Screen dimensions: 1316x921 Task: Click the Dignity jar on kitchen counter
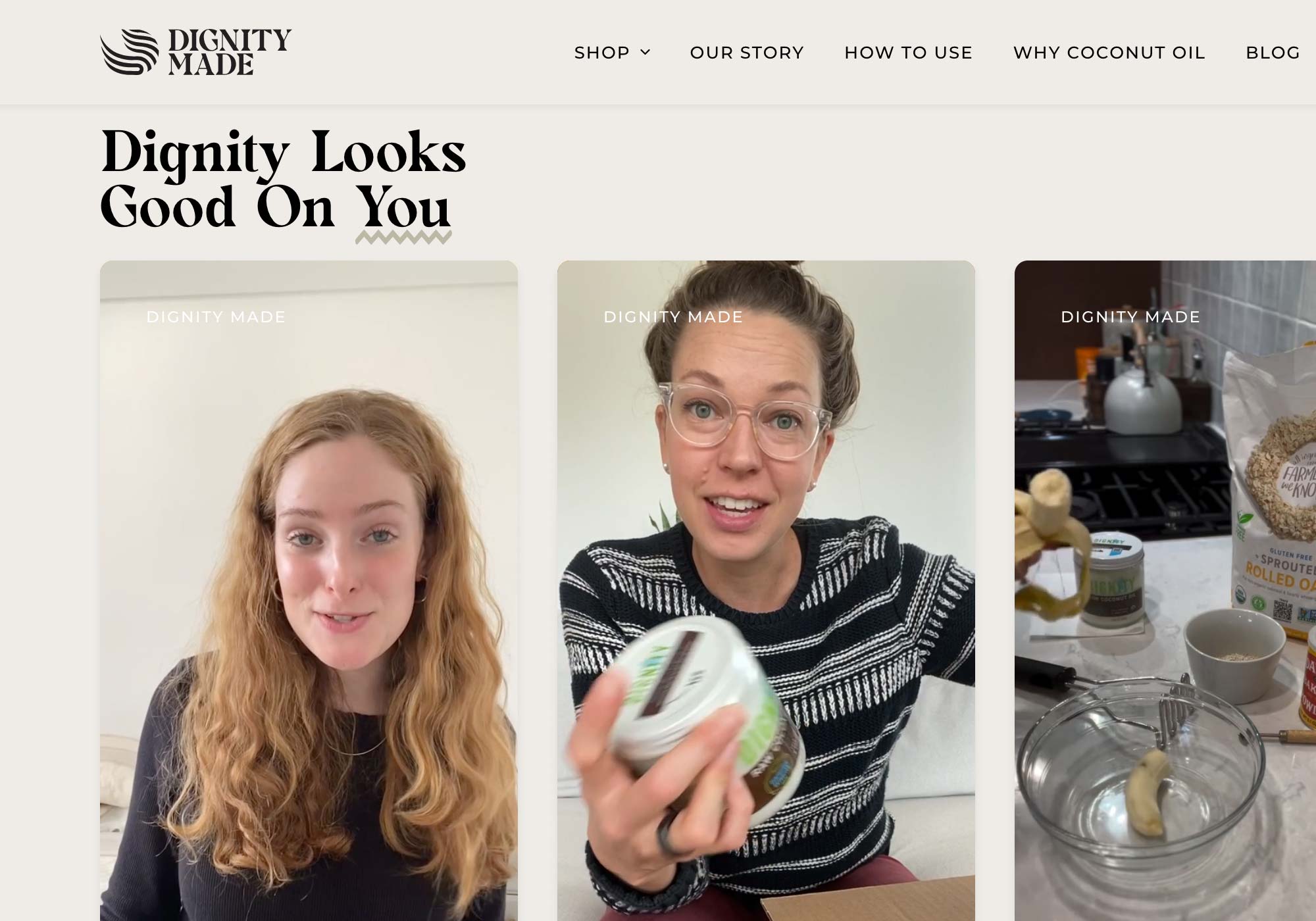point(1115,579)
